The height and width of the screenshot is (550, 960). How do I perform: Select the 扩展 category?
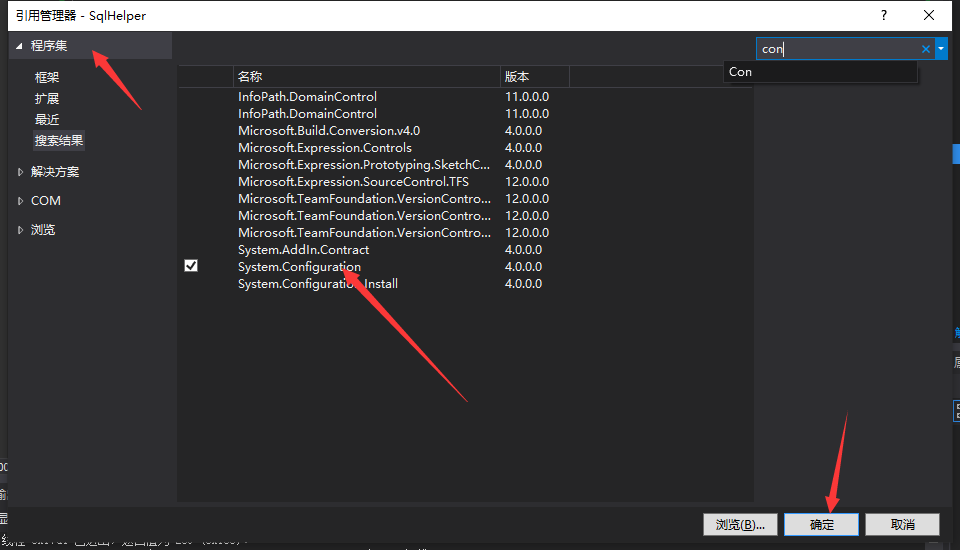(47, 99)
